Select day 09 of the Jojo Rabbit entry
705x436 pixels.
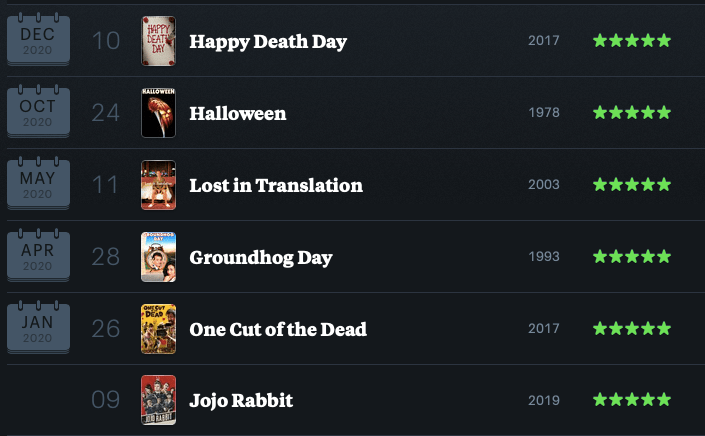(x=106, y=400)
